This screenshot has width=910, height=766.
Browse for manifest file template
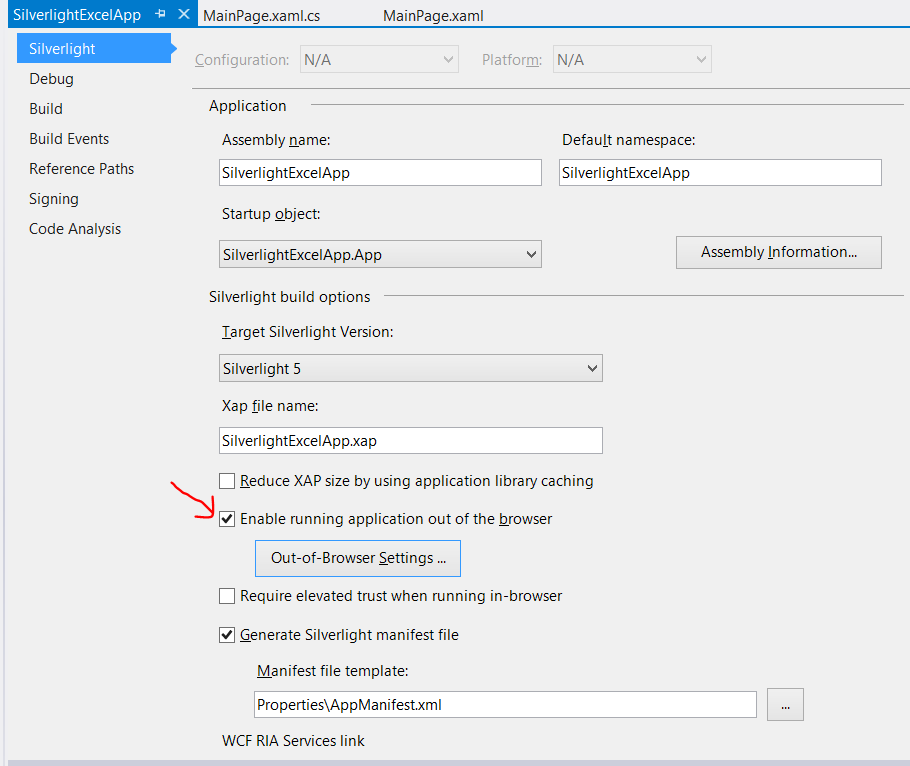785,705
